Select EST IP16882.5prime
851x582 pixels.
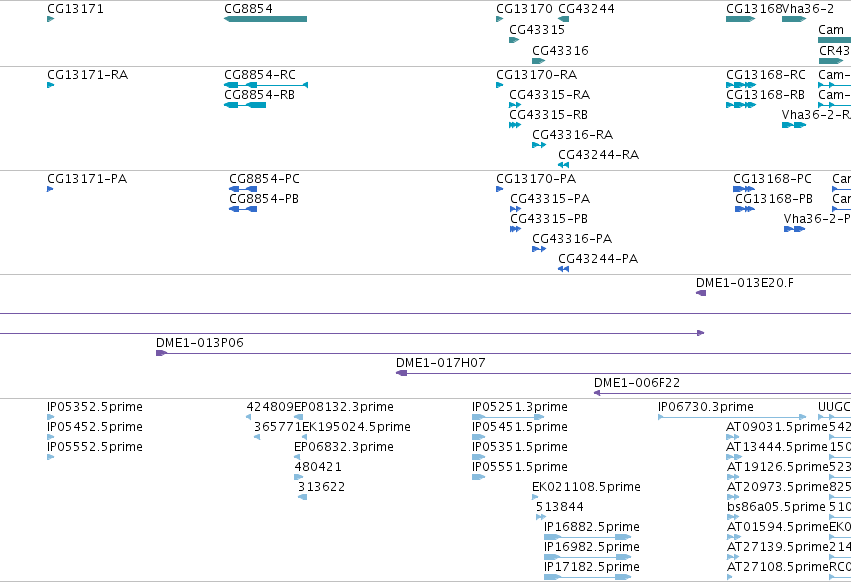pyautogui.click(x=592, y=527)
